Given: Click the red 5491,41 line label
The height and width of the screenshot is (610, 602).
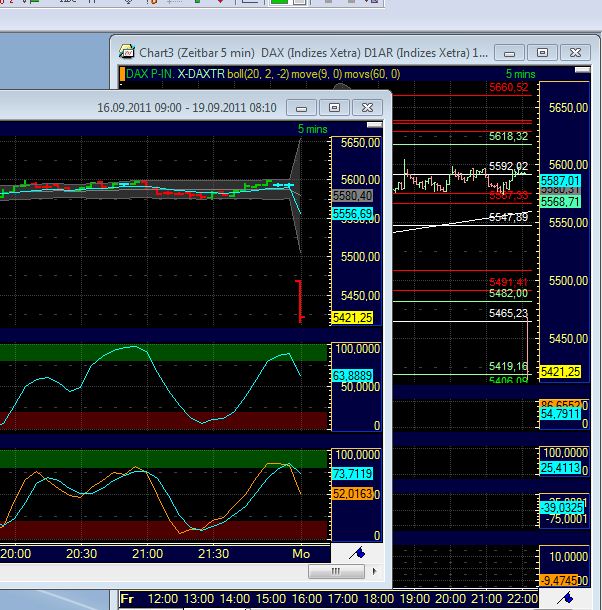Looking at the screenshot, I should pyautogui.click(x=508, y=282).
